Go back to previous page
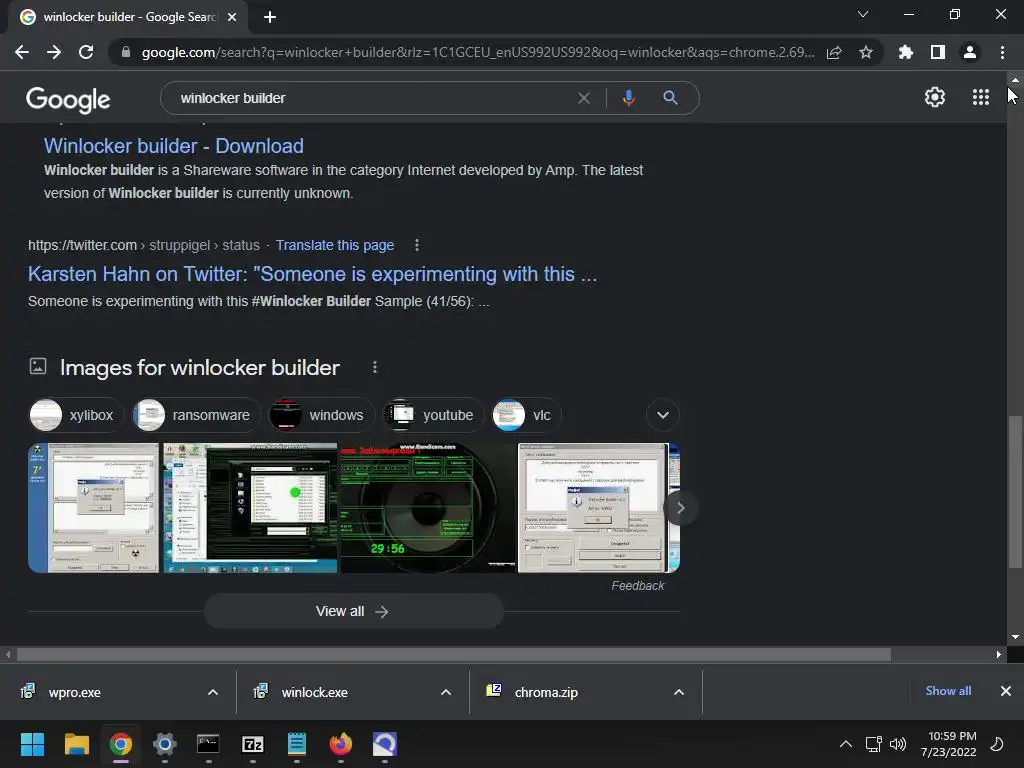The width and height of the screenshot is (1024, 768). coord(22,52)
